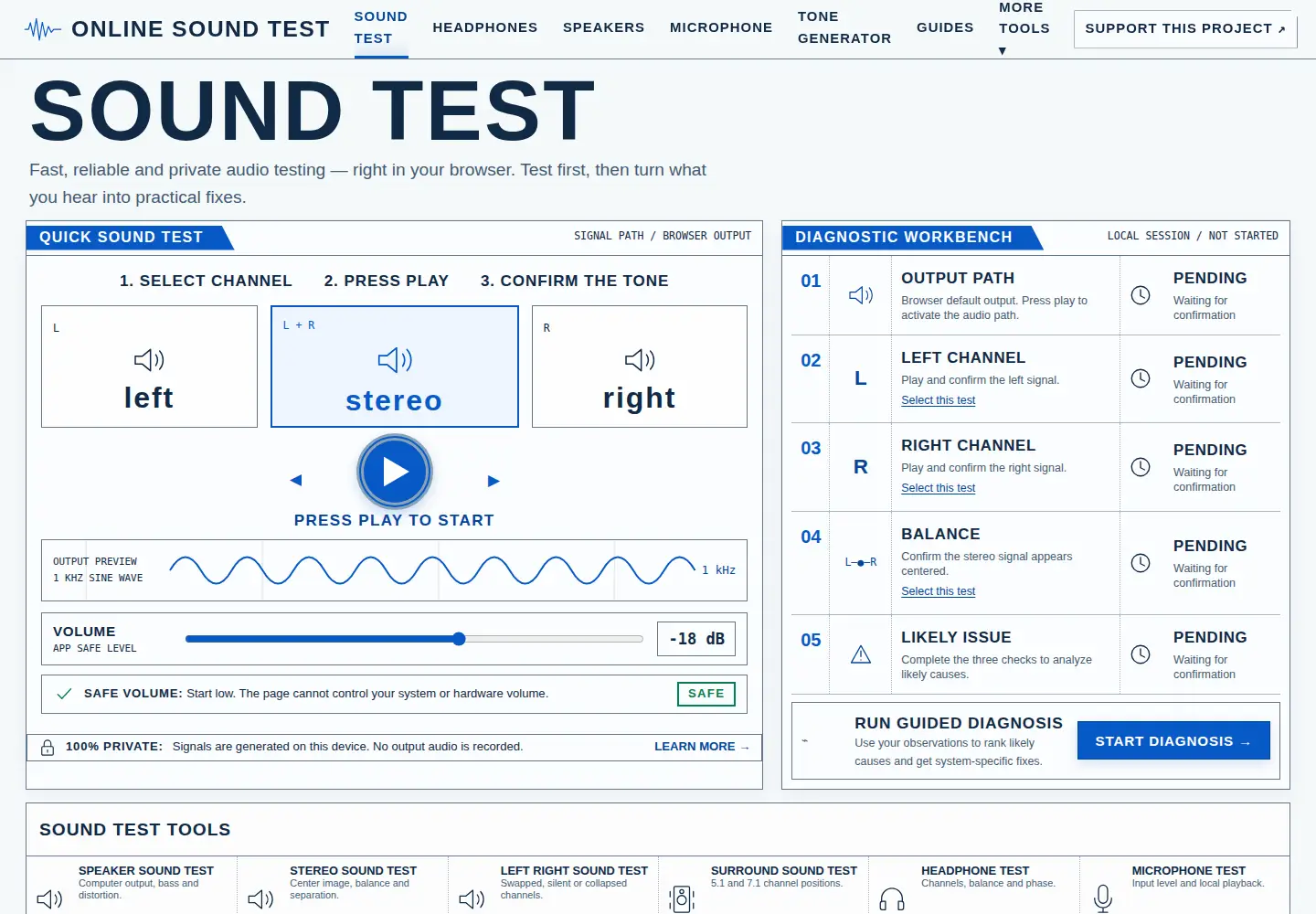
Task: Click the speaker icon in the left card
Action: click(x=149, y=360)
